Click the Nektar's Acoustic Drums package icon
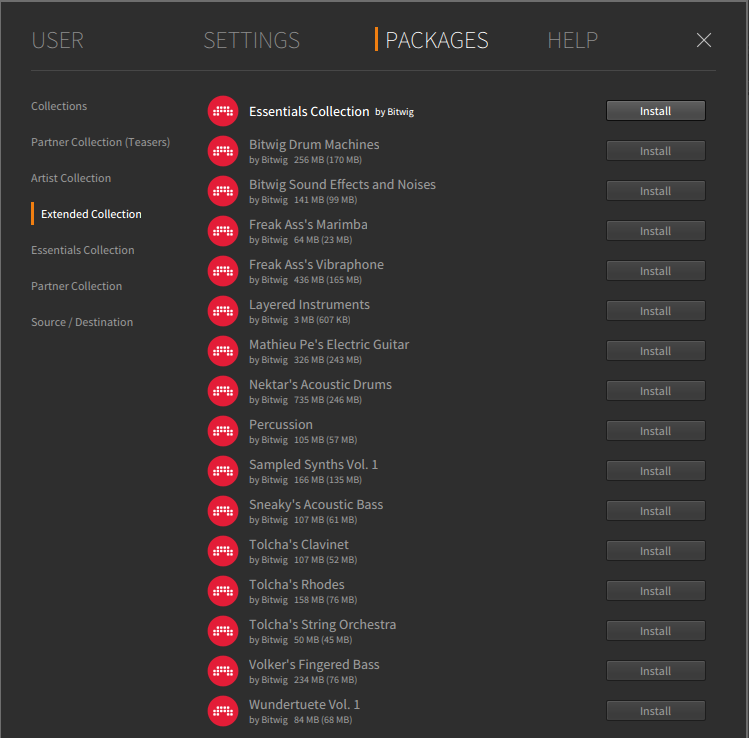The width and height of the screenshot is (749, 738). (x=223, y=391)
